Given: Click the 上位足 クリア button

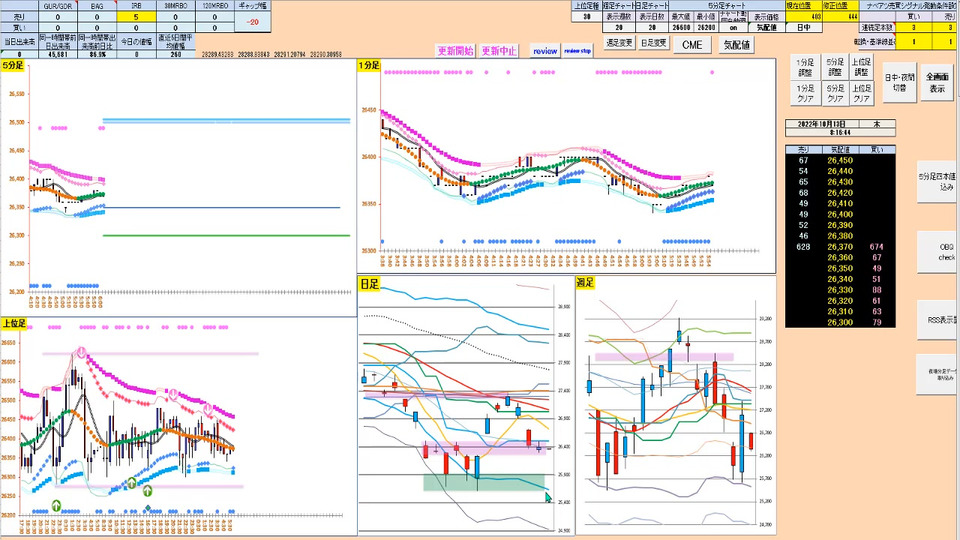Looking at the screenshot, I should 861,93.
